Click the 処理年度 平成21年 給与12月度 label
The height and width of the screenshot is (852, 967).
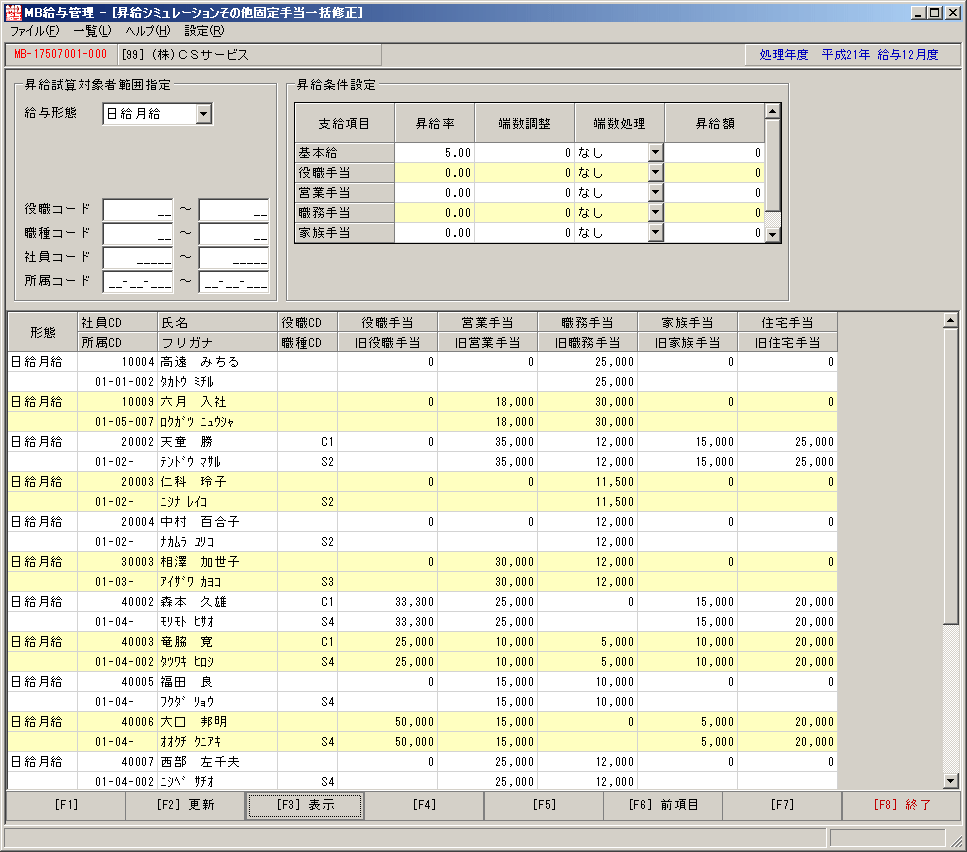849,55
